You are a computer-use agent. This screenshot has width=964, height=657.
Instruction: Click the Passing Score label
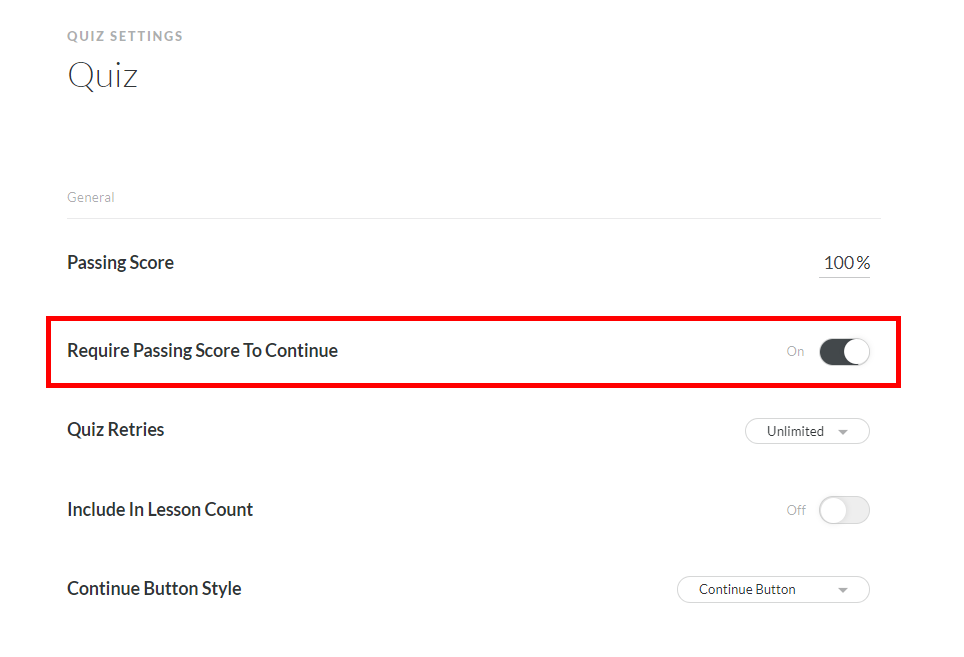pos(120,263)
